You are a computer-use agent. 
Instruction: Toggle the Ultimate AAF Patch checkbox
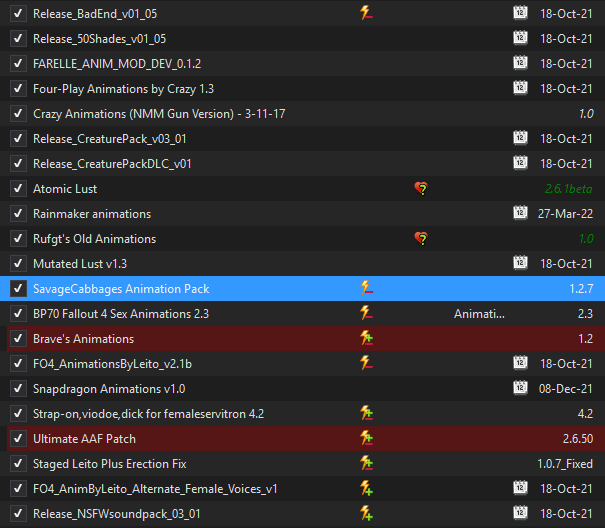[18, 439]
